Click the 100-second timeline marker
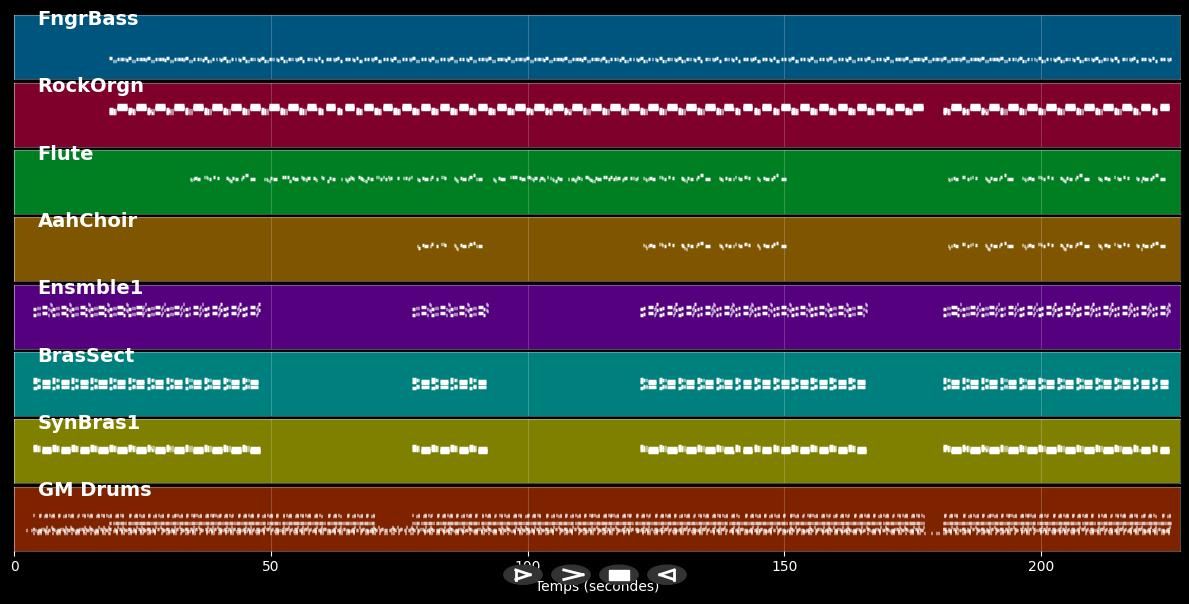Image resolution: width=1189 pixels, height=604 pixels. (x=527, y=566)
